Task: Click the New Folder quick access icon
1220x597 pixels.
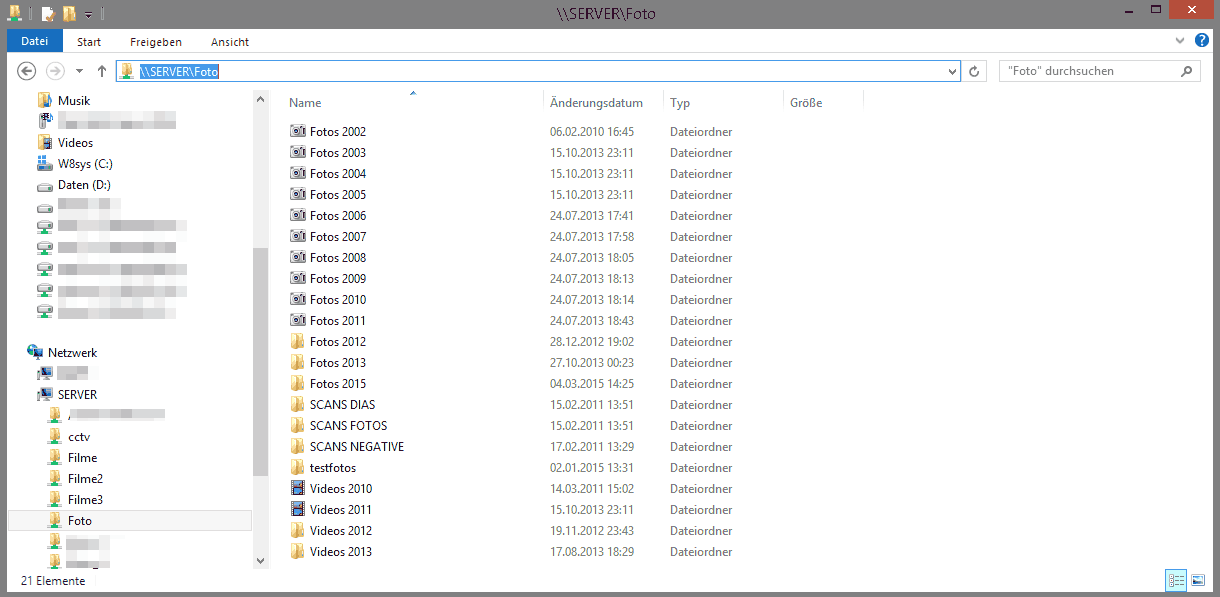Action: (68, 14)
